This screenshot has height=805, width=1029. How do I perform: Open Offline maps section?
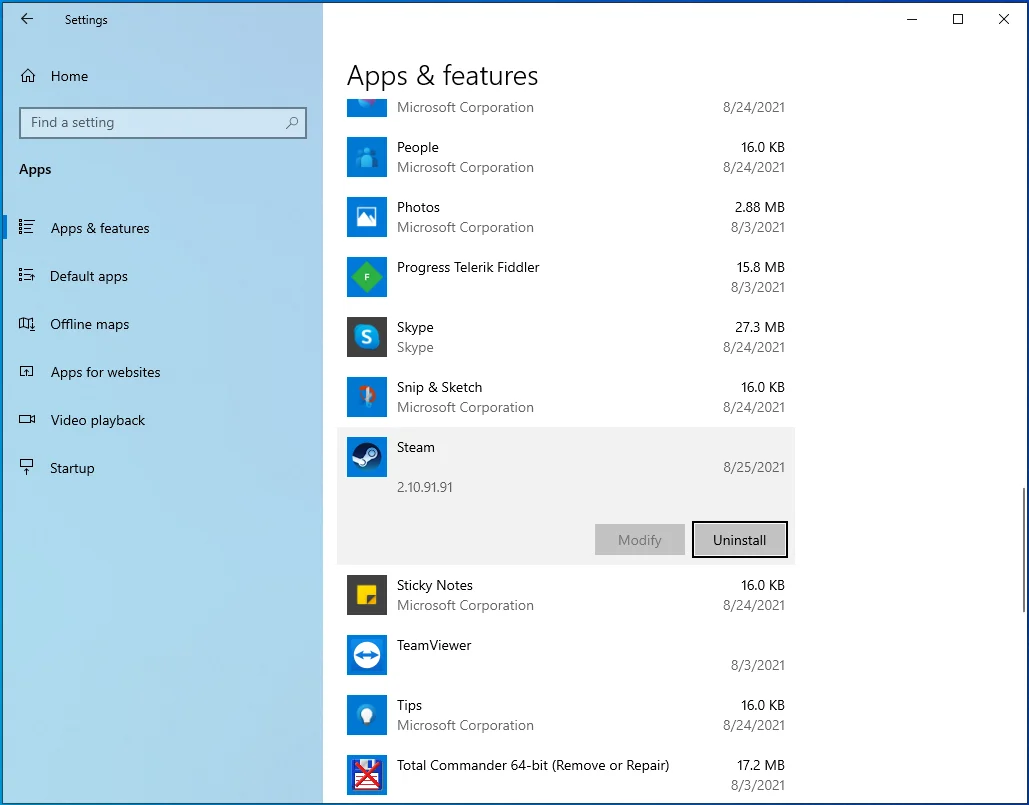tap(90, 324)
